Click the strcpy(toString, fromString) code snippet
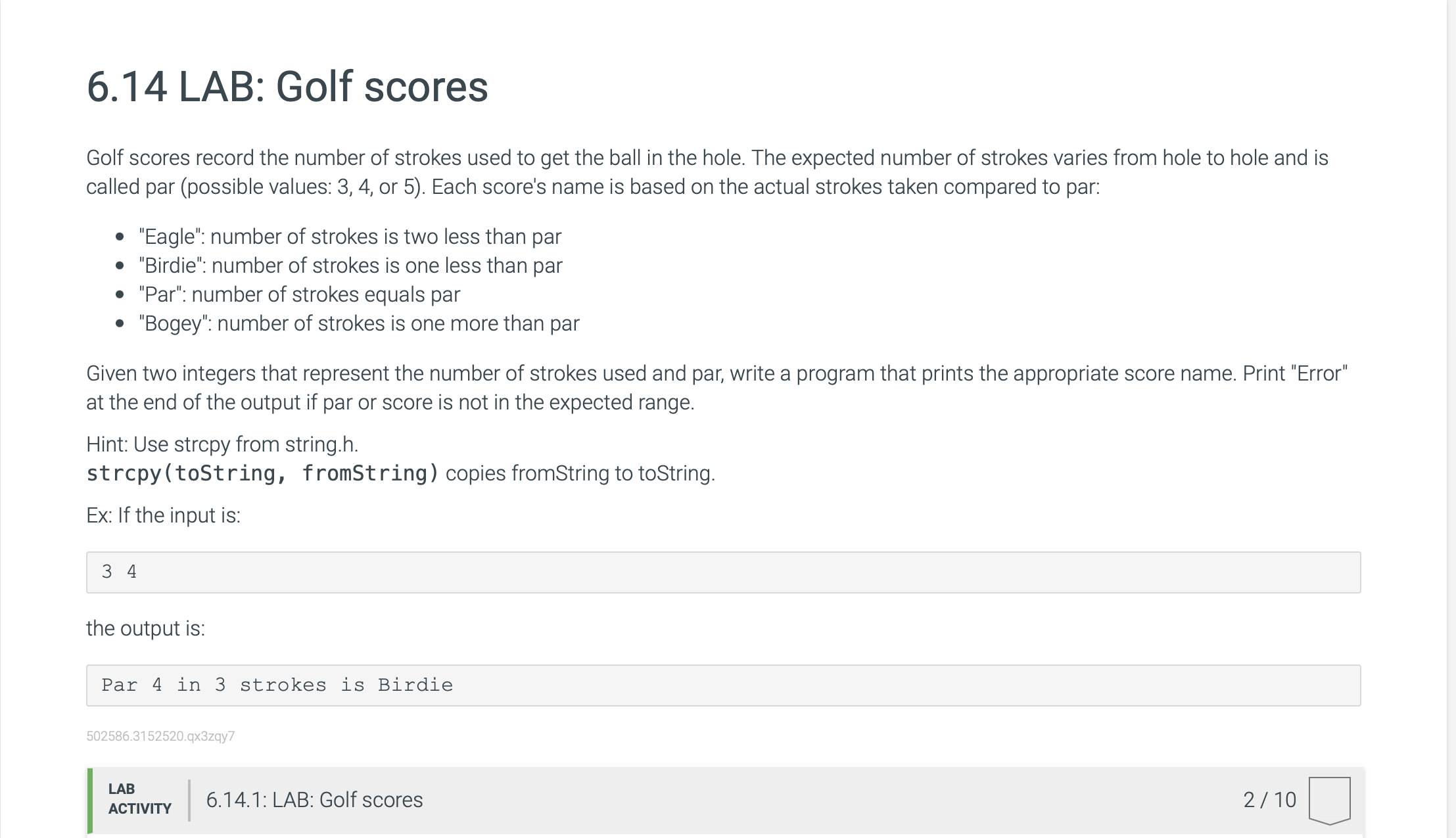Viewport: 1456px width, 838px height. 262,473
